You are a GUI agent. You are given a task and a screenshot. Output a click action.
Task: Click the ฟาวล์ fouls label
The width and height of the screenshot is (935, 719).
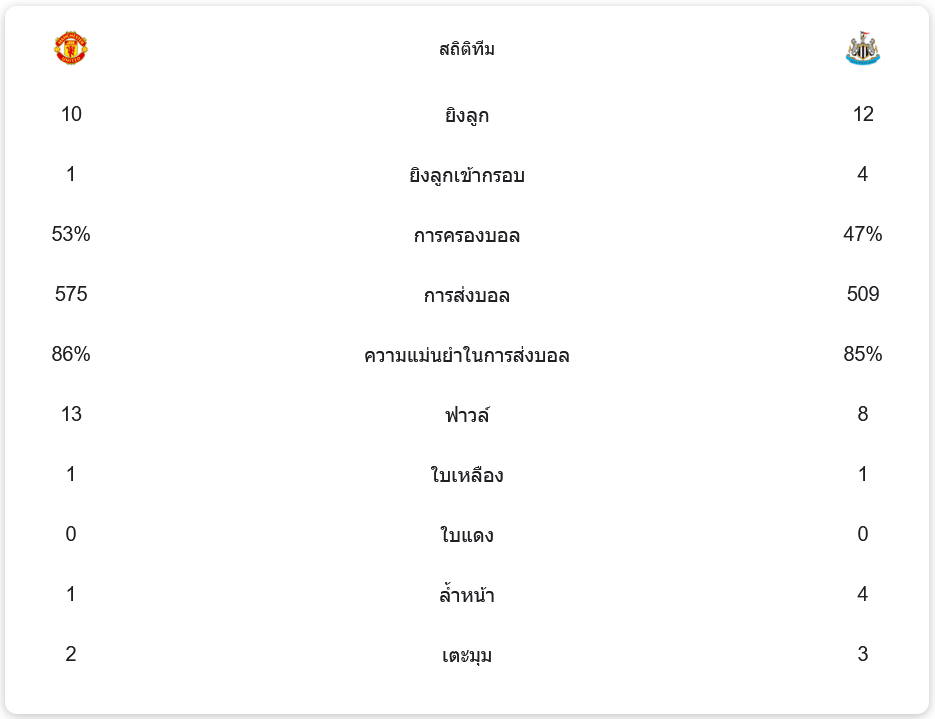click(467, 415)
